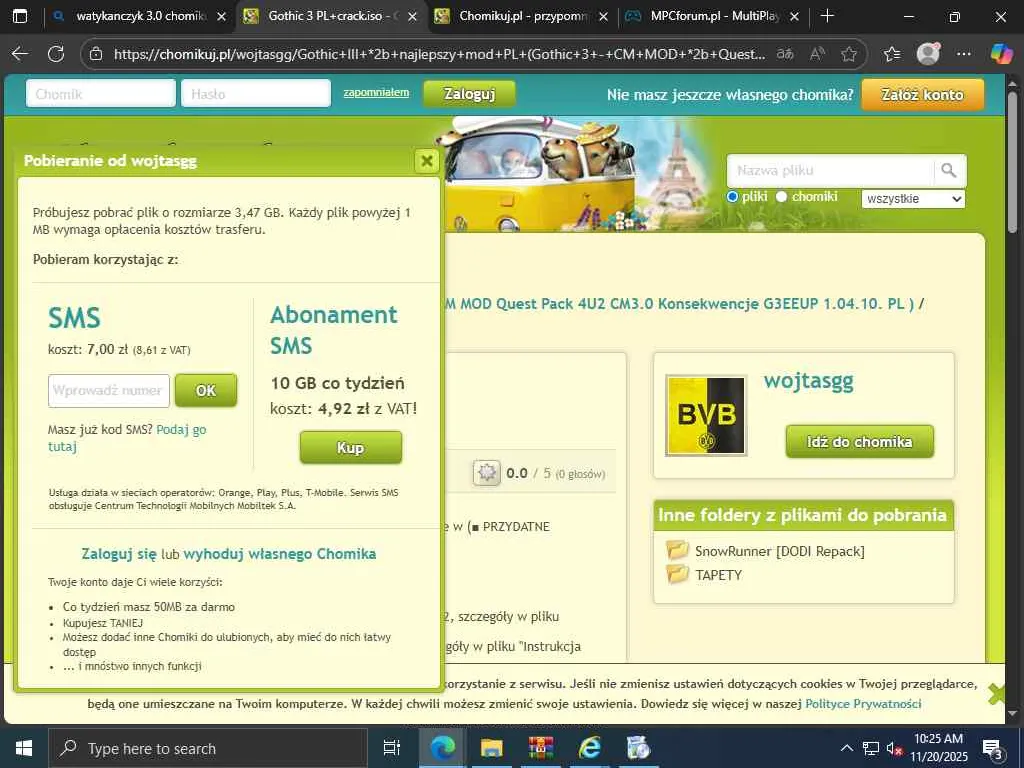This screenshot has width=1024, height=768.
Task: Open the wojtasgg profile name link
Action: [x=808, y=380]
